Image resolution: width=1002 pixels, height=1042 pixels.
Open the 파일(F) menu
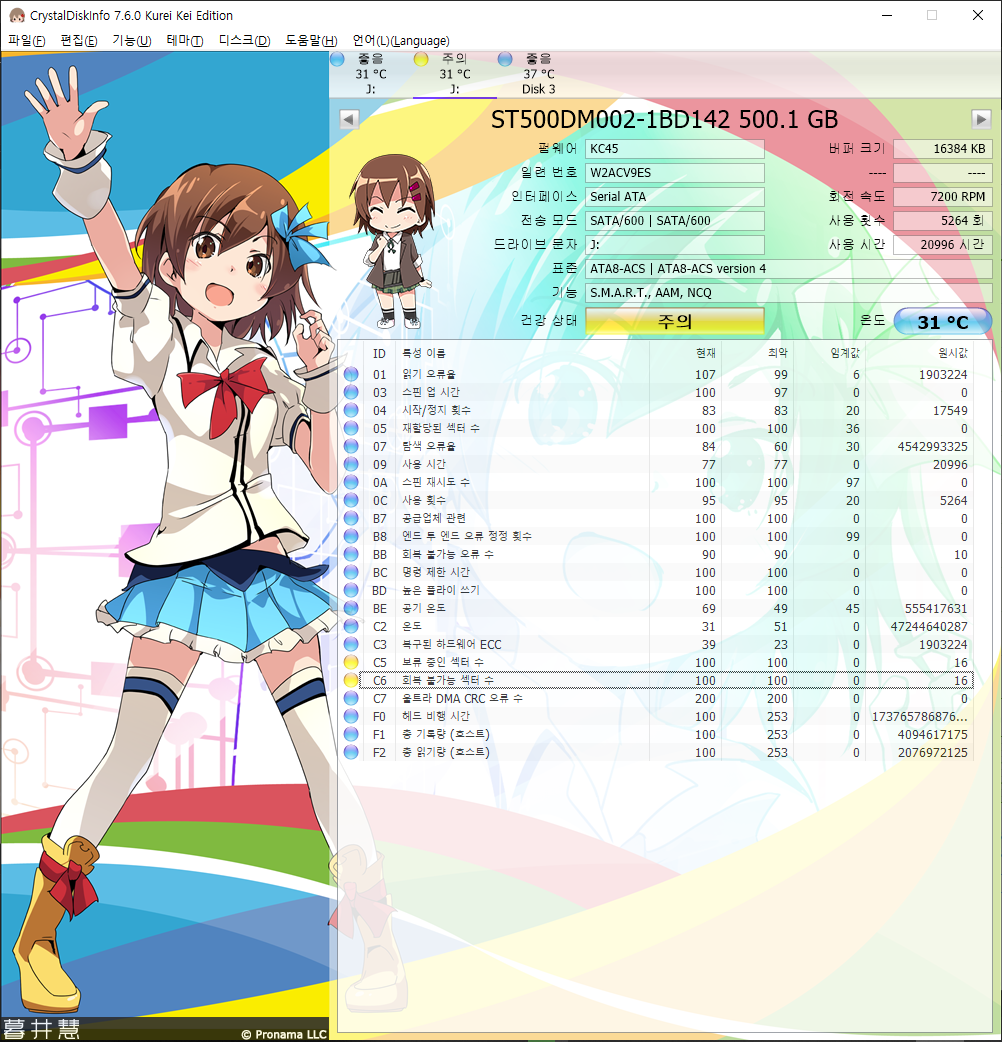27,41
